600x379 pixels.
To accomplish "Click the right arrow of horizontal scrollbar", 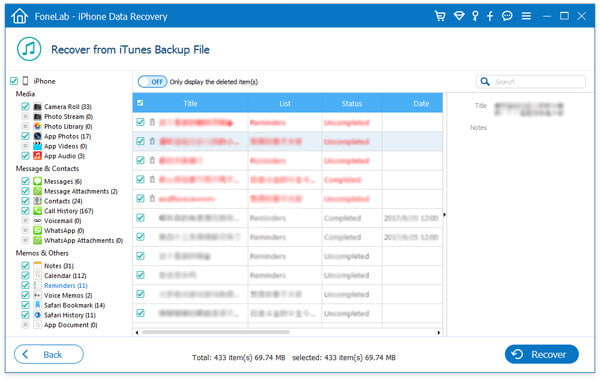I will tap(439, 333).
